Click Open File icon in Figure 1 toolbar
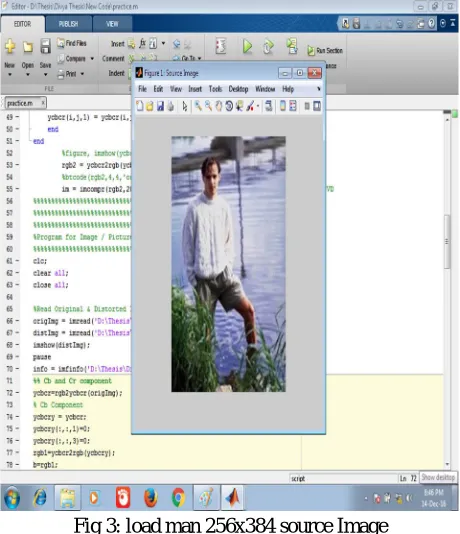The height and width of the screenshot is (534, 460). pos(149,106)
